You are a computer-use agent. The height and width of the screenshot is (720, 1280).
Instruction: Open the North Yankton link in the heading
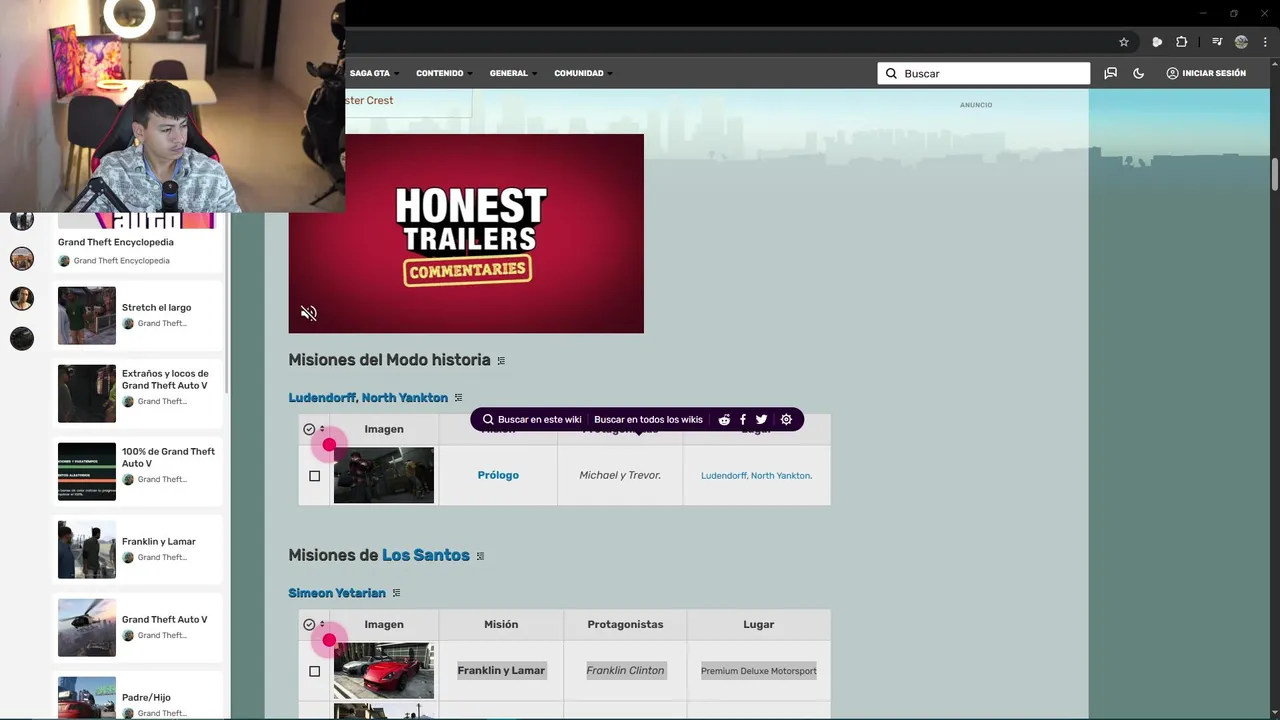point(404,398)
